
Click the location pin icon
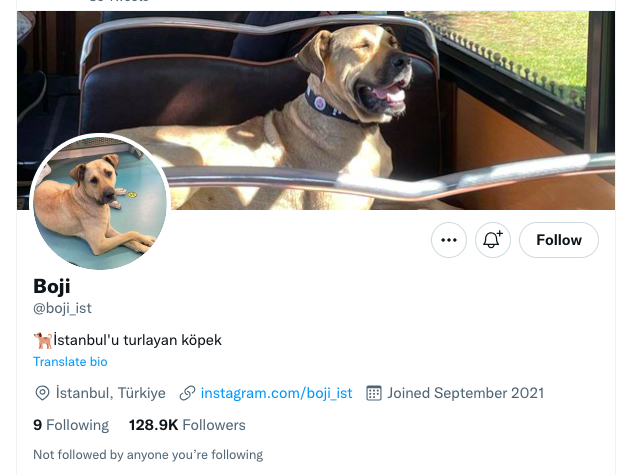coord(42,393)
